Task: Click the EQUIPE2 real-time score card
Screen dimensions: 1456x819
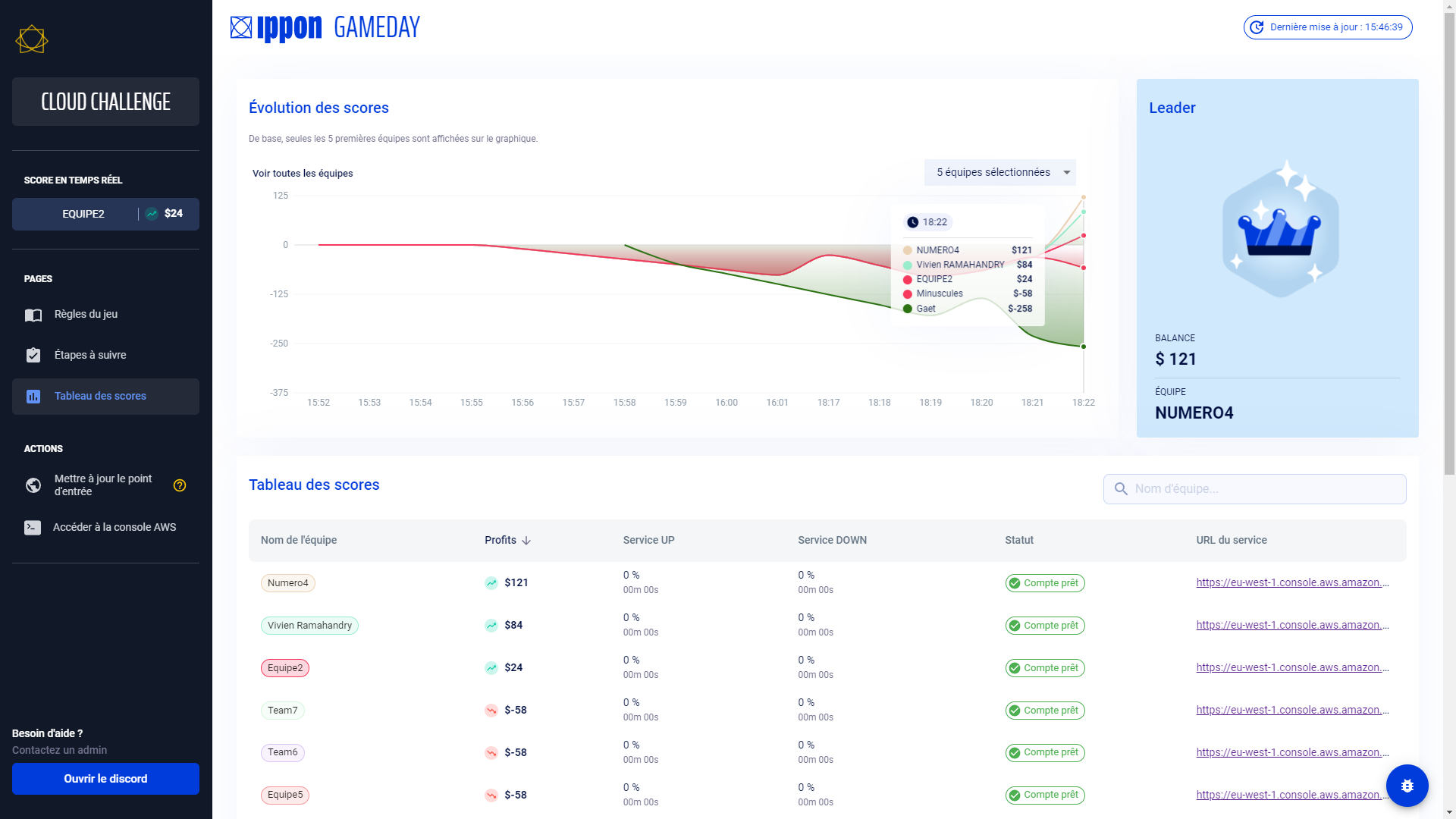Action: pyautogui.click(x=105, y=214)
